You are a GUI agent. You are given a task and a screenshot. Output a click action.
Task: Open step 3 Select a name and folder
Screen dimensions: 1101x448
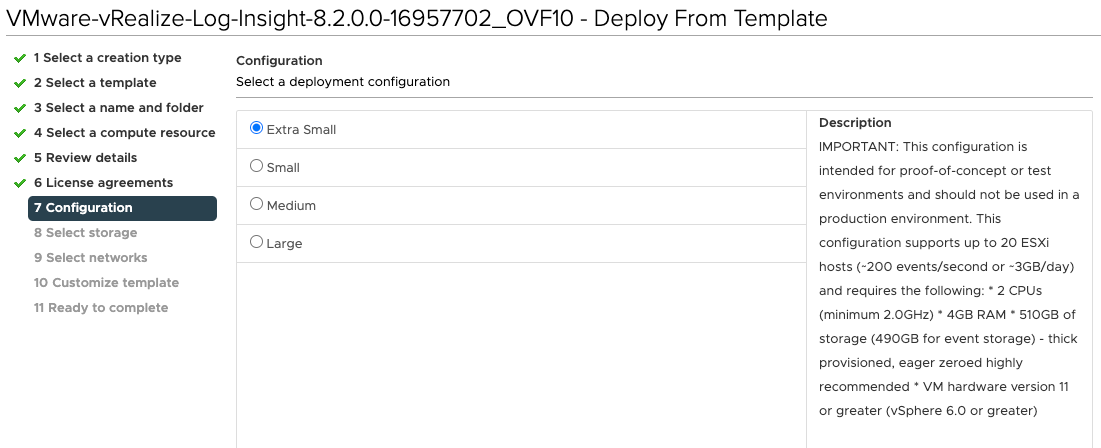click(118, 108)
